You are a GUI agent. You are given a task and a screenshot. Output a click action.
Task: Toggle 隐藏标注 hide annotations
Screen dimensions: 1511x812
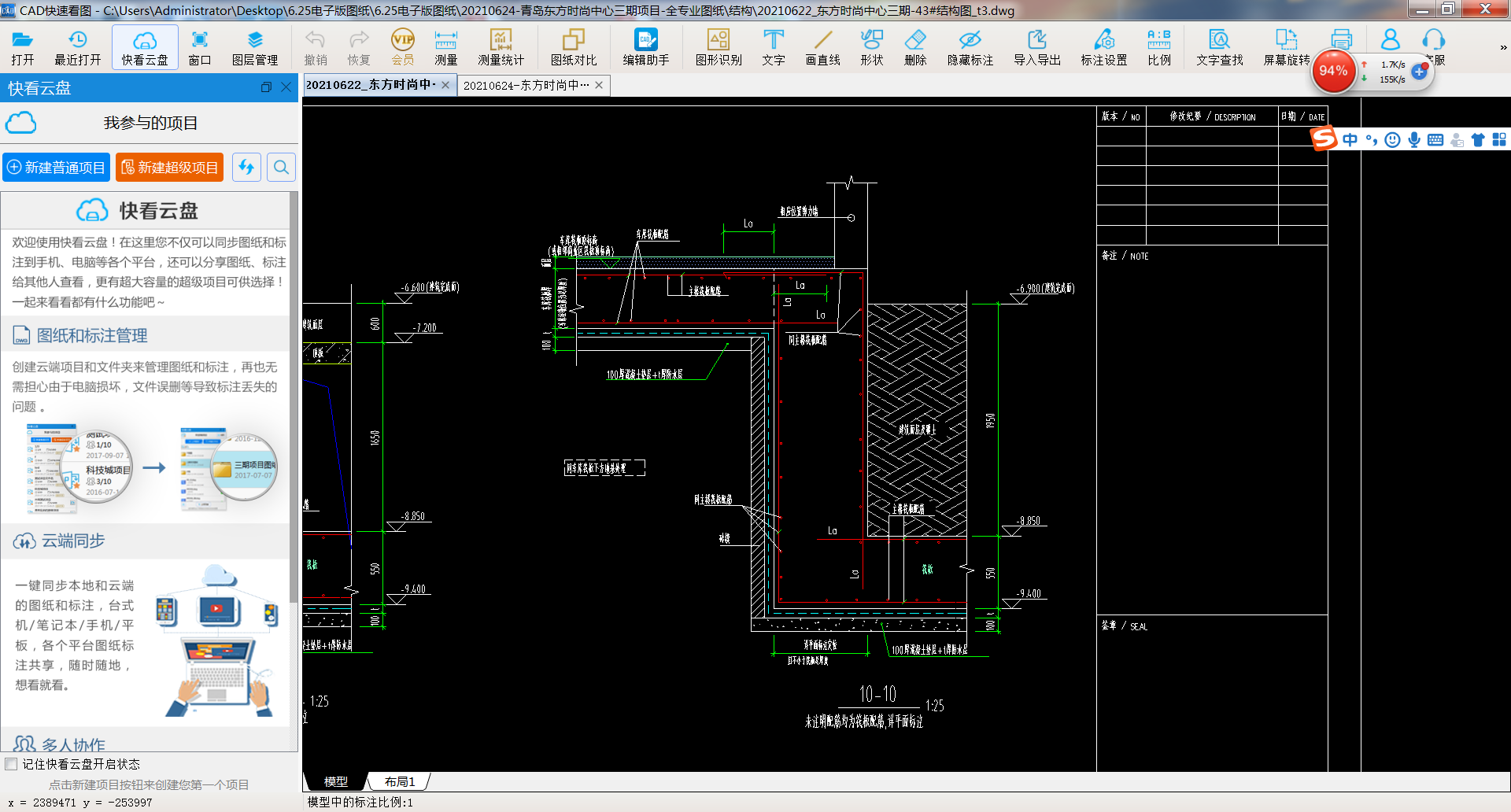point(970,47)
